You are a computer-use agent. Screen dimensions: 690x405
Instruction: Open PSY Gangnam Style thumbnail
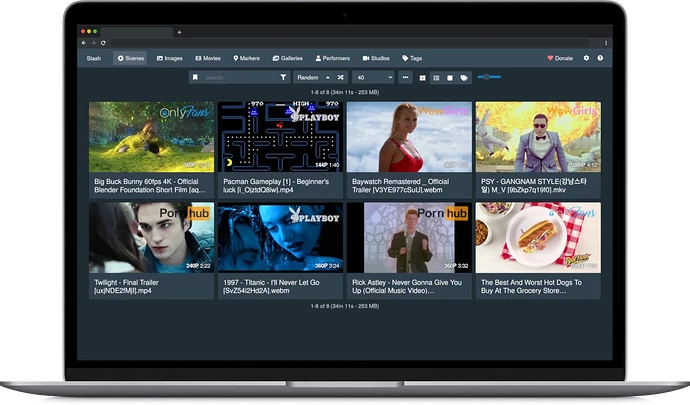click(538, 137)
